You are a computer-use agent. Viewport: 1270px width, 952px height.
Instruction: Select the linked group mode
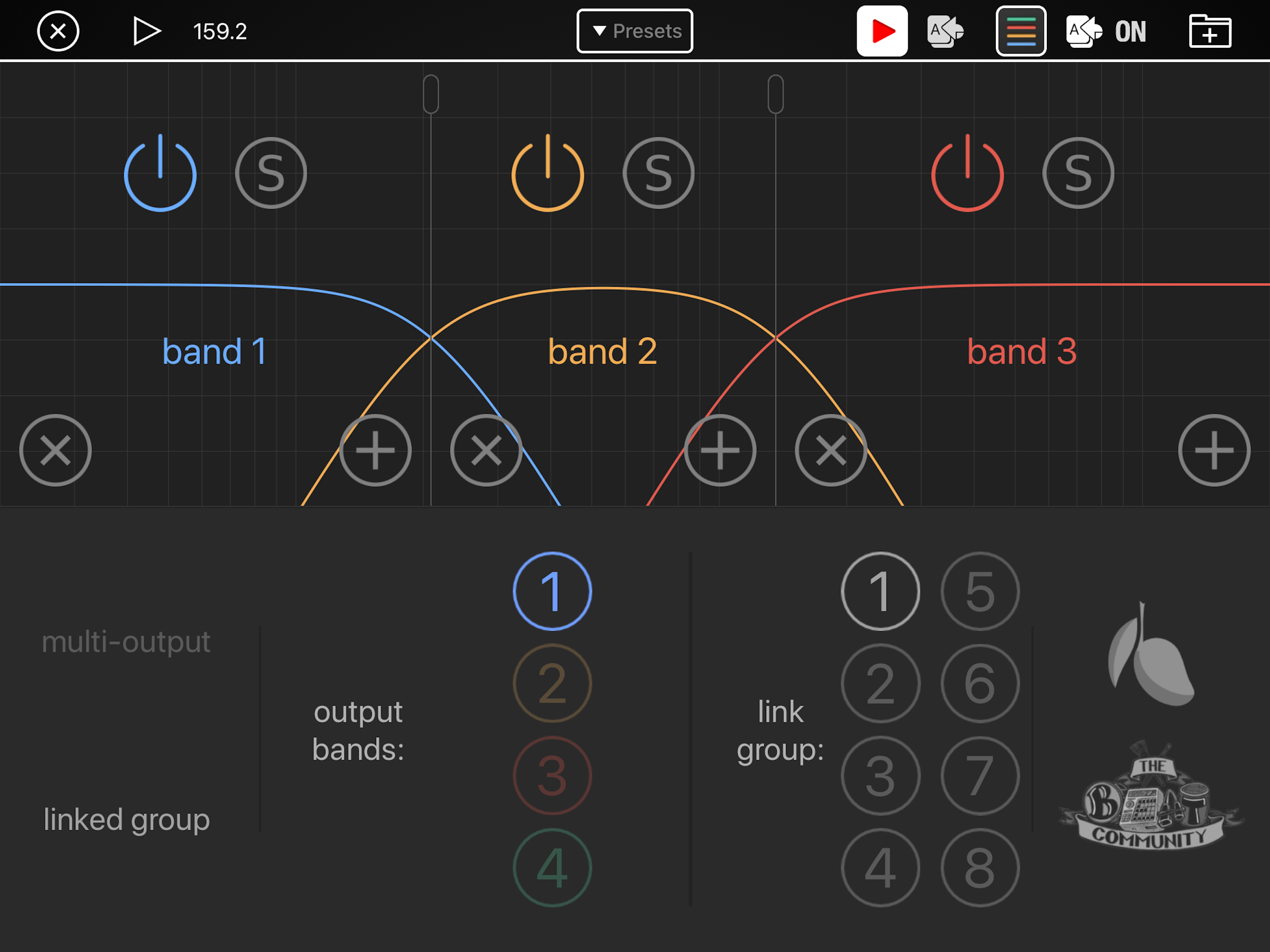point(126,820)
